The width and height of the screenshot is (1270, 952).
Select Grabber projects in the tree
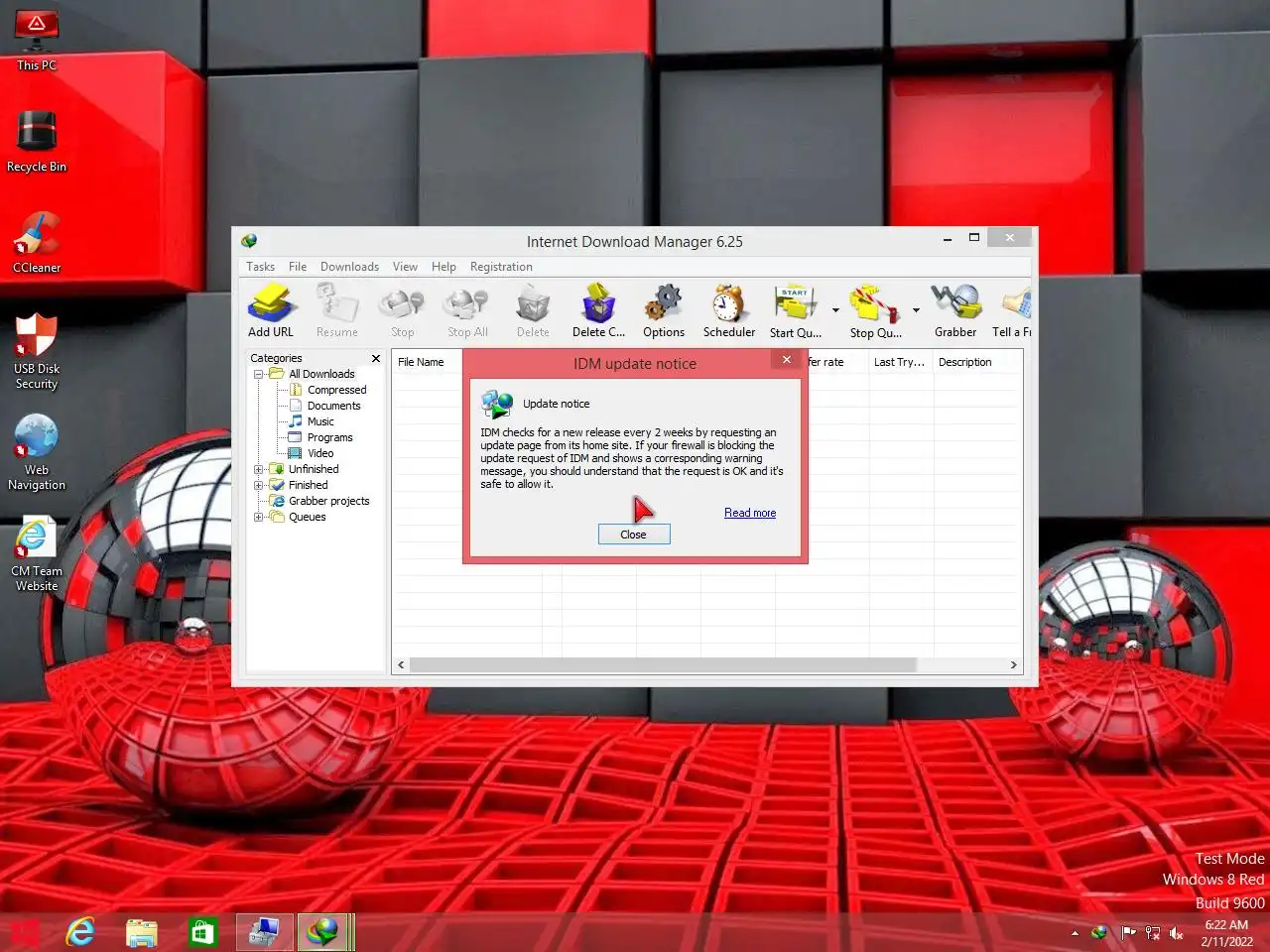click(x=328, y=501)
